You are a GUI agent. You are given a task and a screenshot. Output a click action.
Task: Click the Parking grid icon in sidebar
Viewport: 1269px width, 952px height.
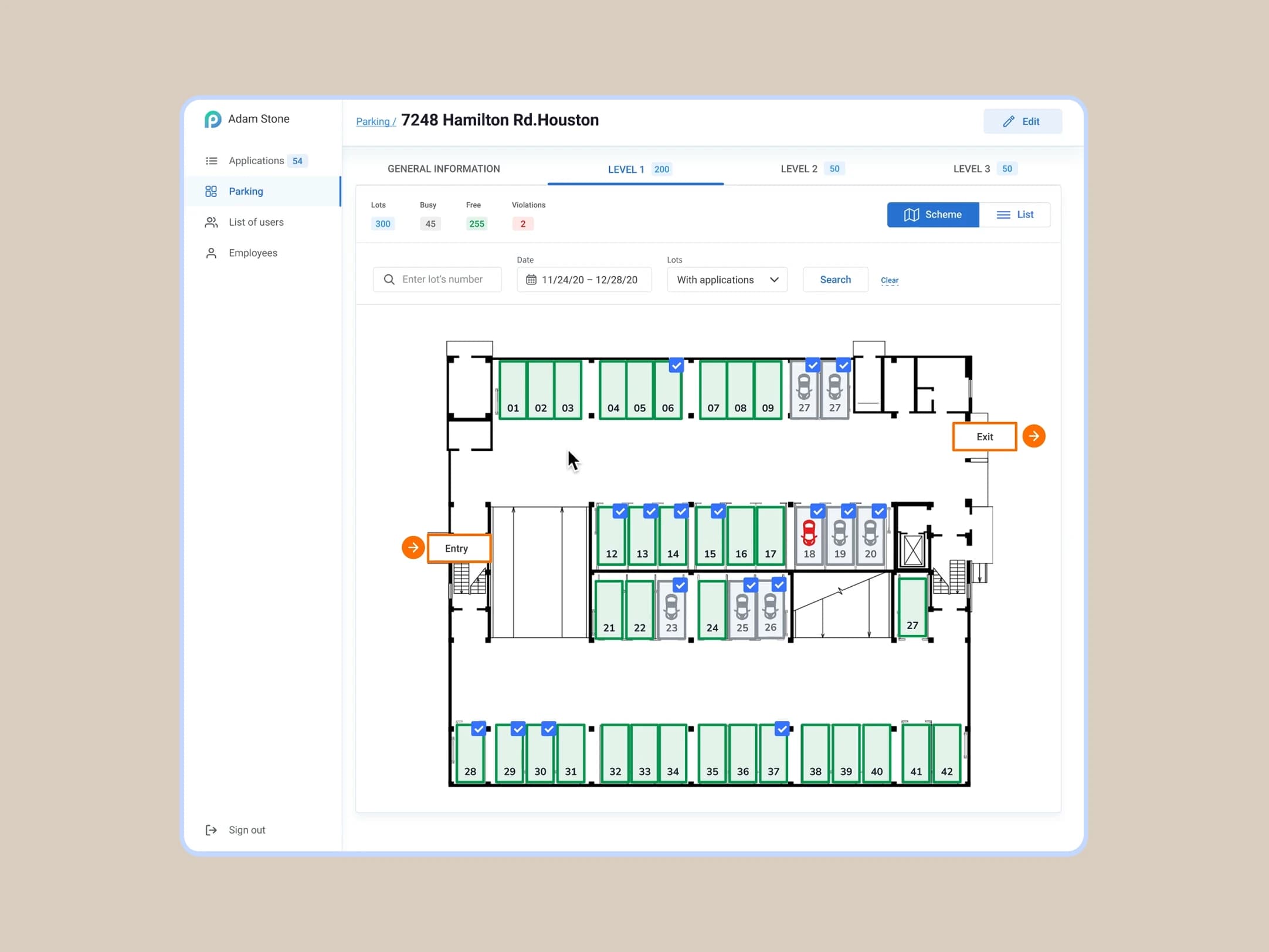pos(211,191)
